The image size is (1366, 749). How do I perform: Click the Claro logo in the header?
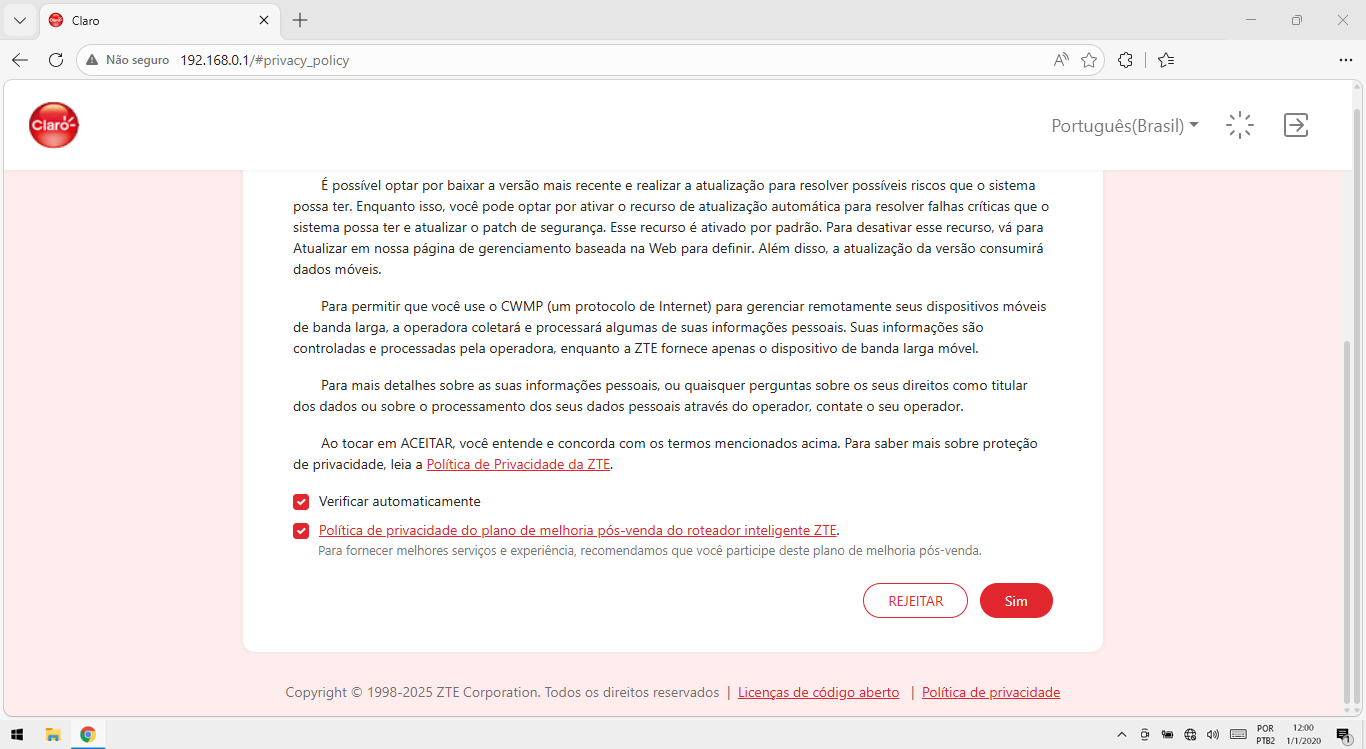click(54, 125)
